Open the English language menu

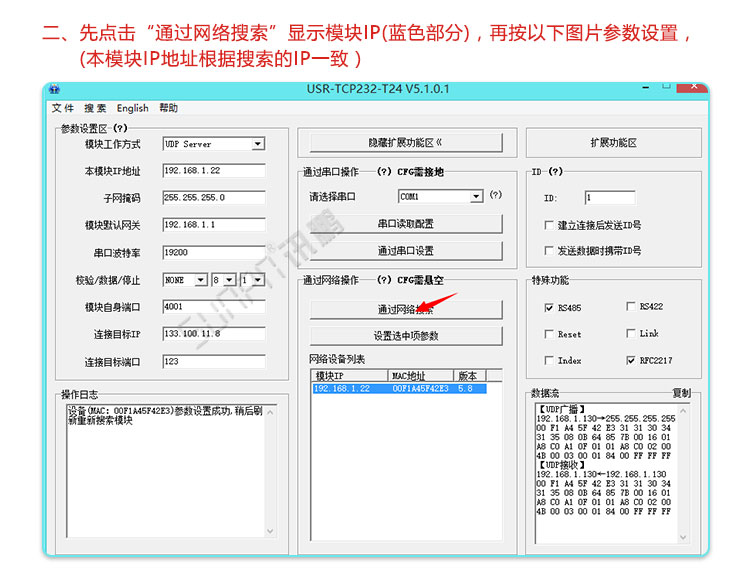coord(132,108)
